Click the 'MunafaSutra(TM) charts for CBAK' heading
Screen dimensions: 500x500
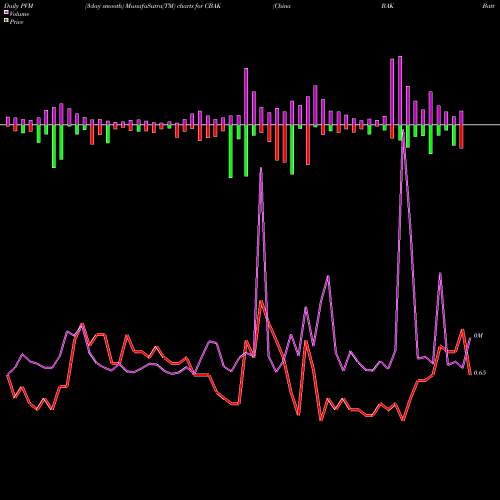click(172, 6)
